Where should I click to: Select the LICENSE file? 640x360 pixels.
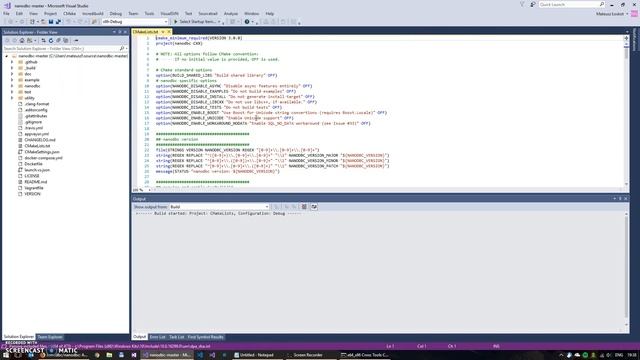tap(32, 176)
